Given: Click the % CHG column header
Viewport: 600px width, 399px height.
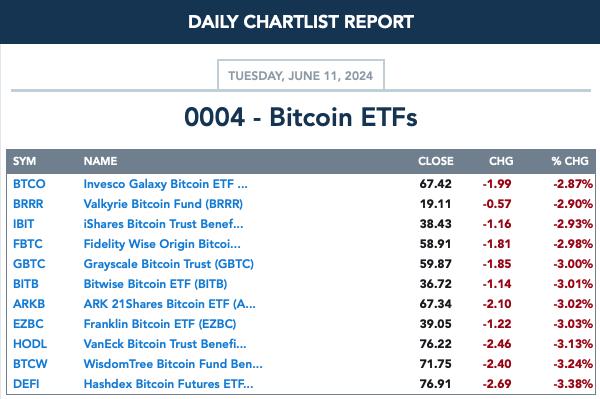Looking at the screenshot, I should (570, 161).
